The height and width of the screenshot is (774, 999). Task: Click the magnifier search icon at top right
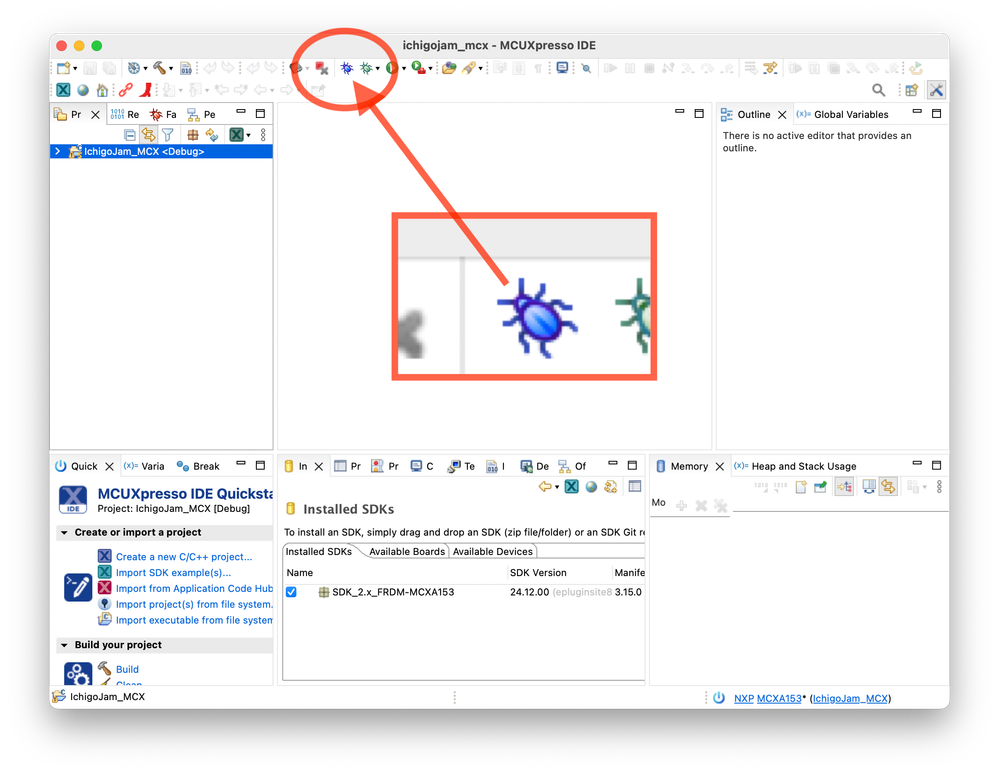point(879,90)
